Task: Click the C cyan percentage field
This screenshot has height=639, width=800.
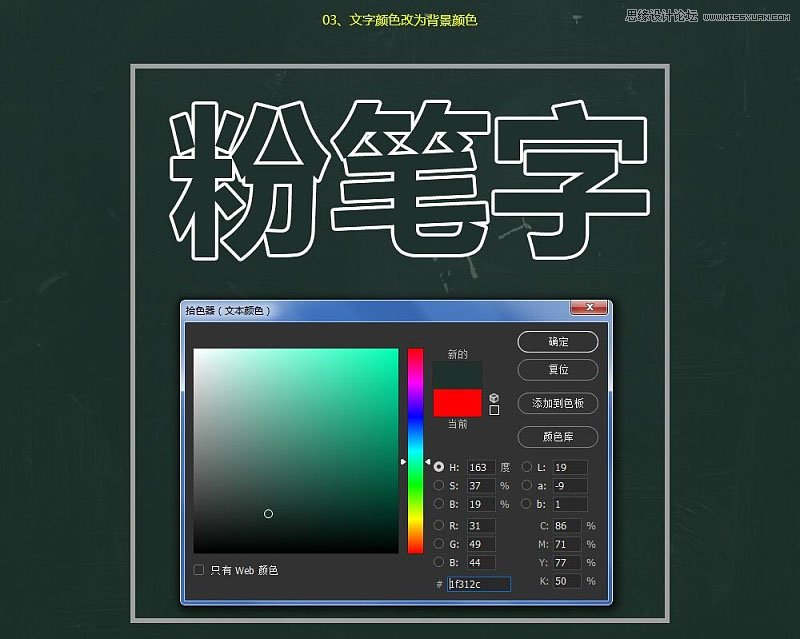Action: [x=567, y=526]
